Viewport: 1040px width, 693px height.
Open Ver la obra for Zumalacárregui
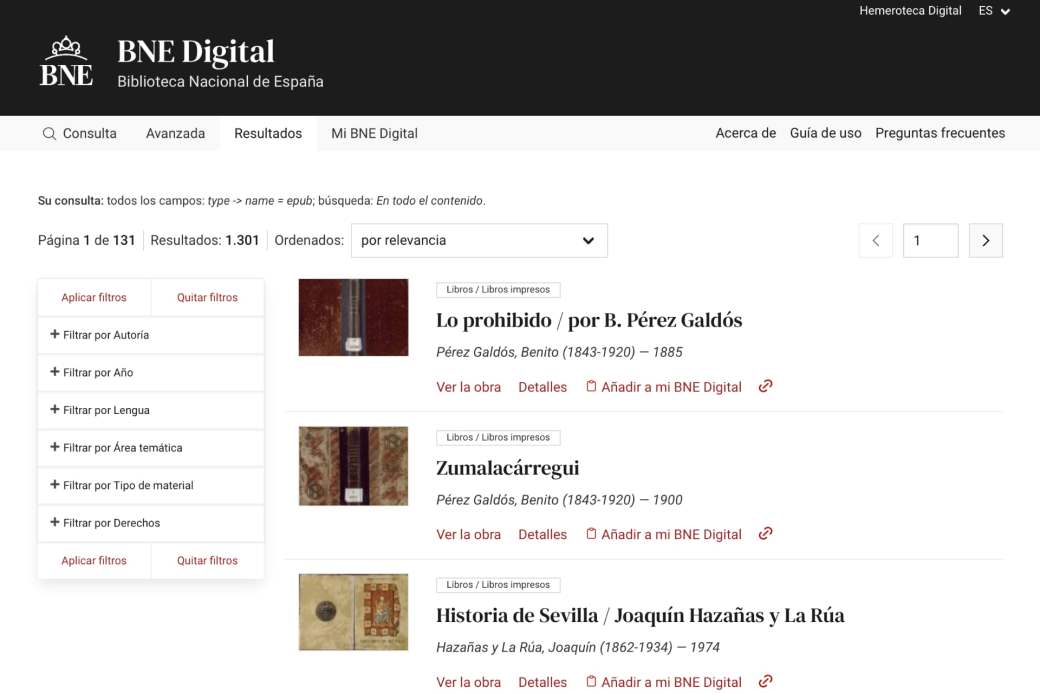pos(468,534)
